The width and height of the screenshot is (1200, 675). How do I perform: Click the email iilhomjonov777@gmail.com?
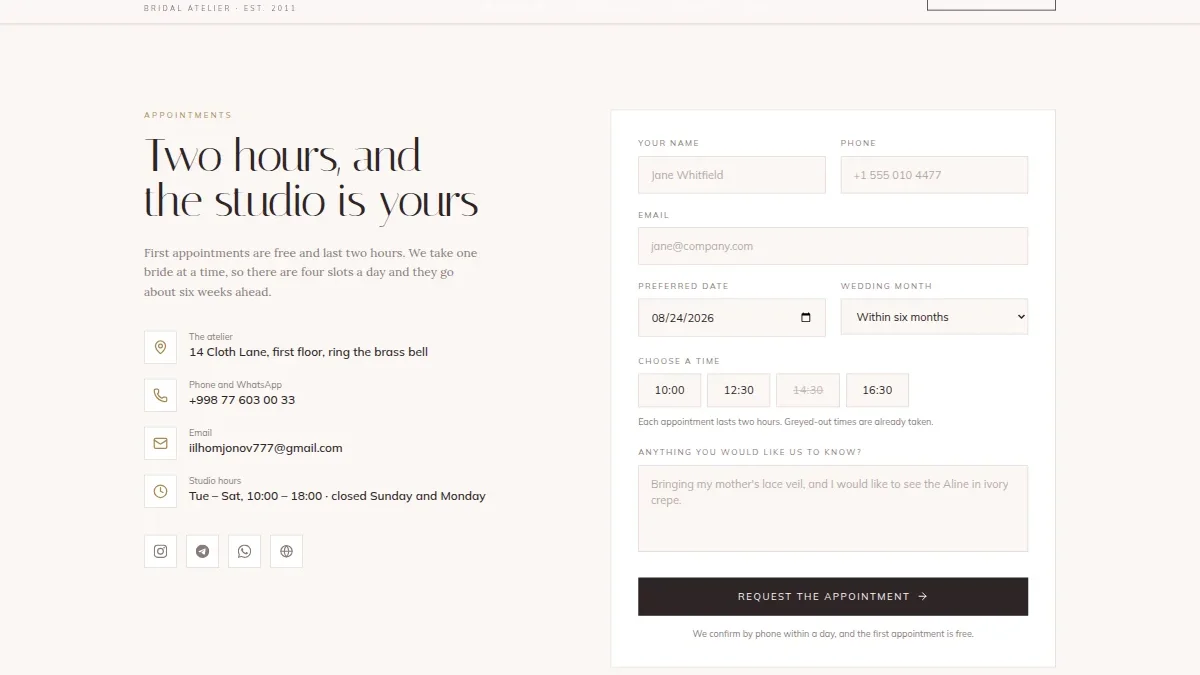(x=266, y=448)
